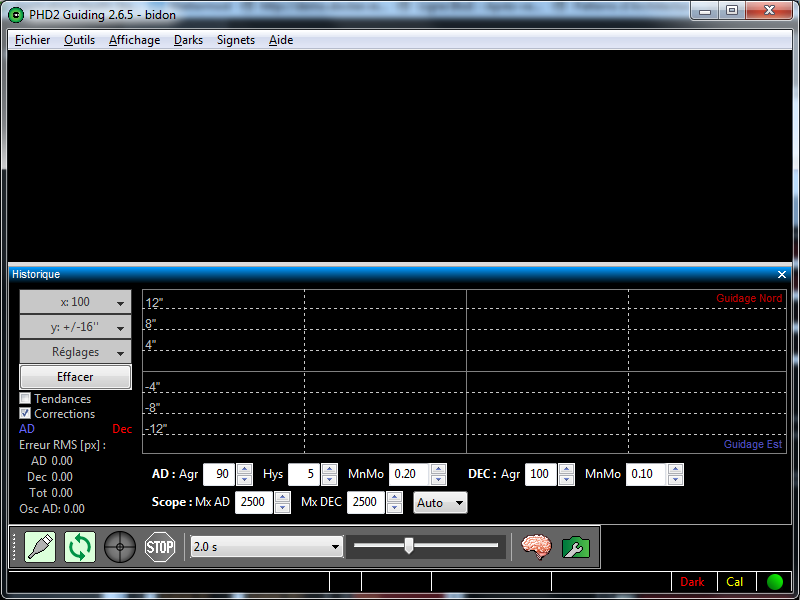Viewport: 800px width, 600px height.
Task: Decrease DEC Agr with down arrow
Action: [566, 480]
